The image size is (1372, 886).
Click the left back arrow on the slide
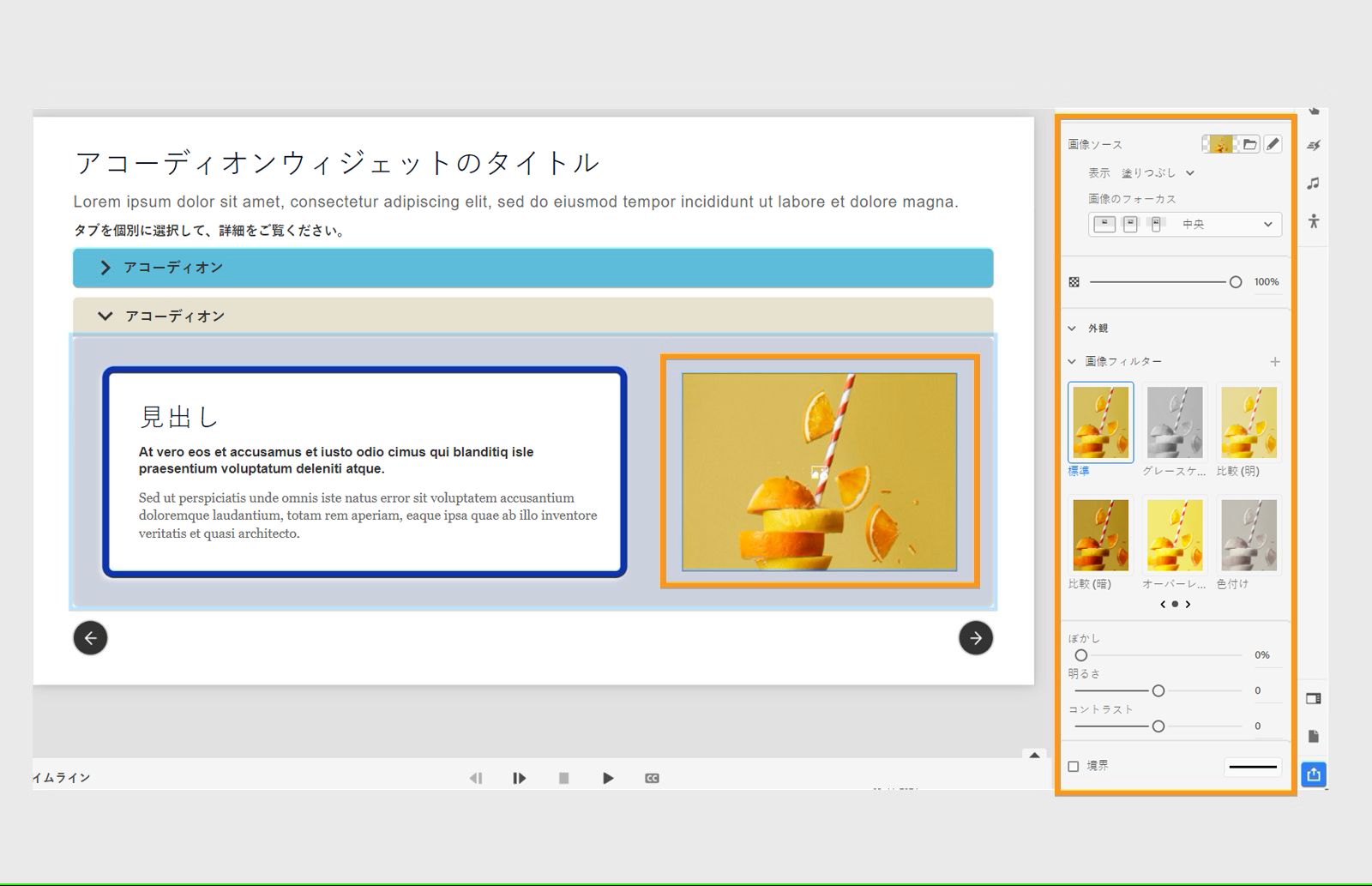click(90, 638)
